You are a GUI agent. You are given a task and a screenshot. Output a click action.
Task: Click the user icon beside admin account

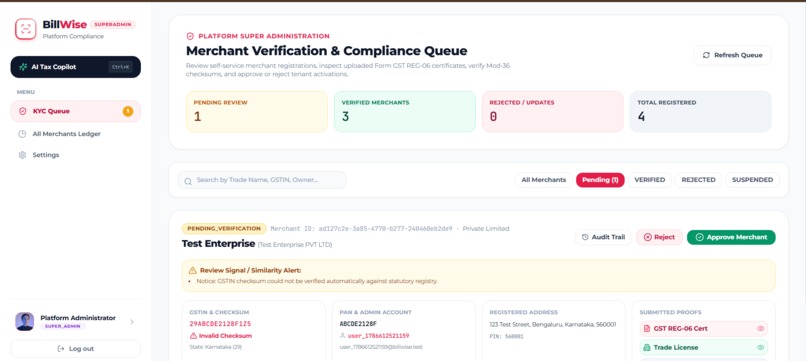click(x=342, y=336)
